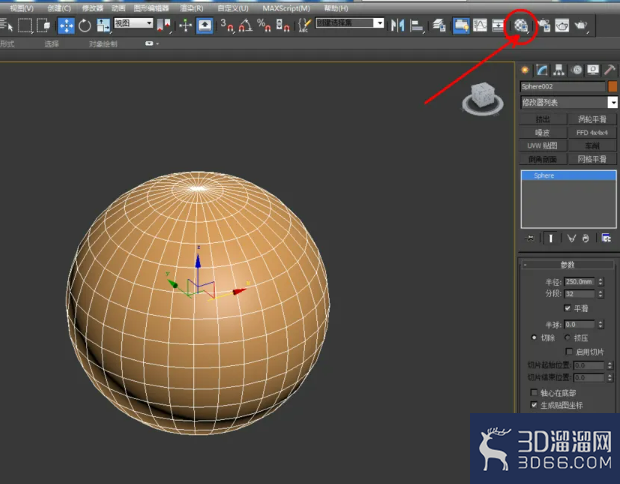620x484 pixels.
Task: Select the Rotate tool
Action: pyautogui.click(x=85, y=26)
